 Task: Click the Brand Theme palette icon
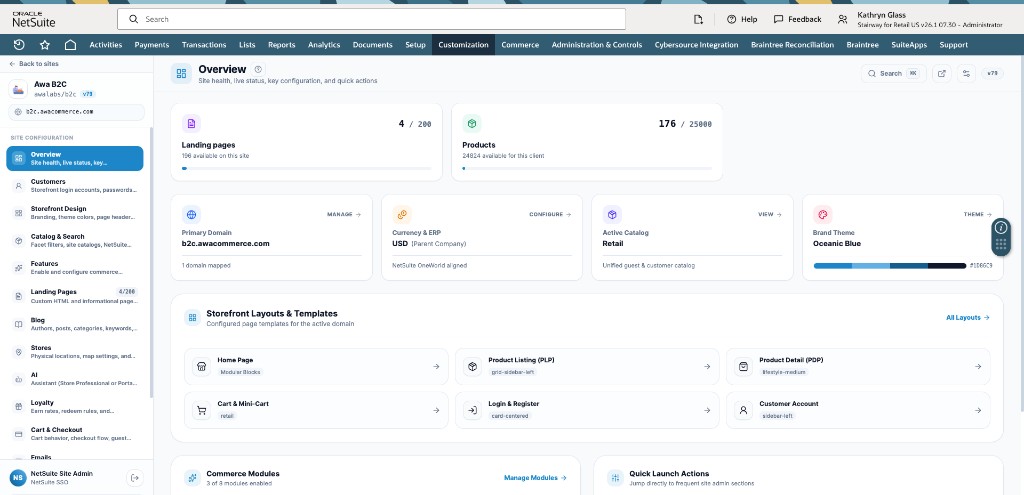(x=822, y=214)
